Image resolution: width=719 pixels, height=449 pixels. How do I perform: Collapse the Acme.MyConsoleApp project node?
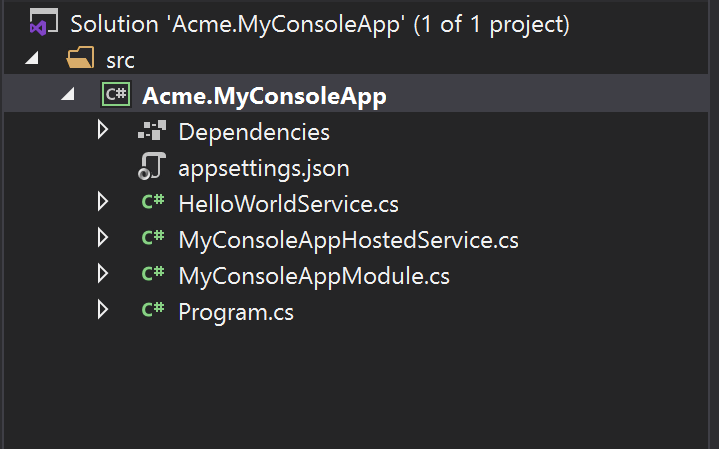coord(68,94)
